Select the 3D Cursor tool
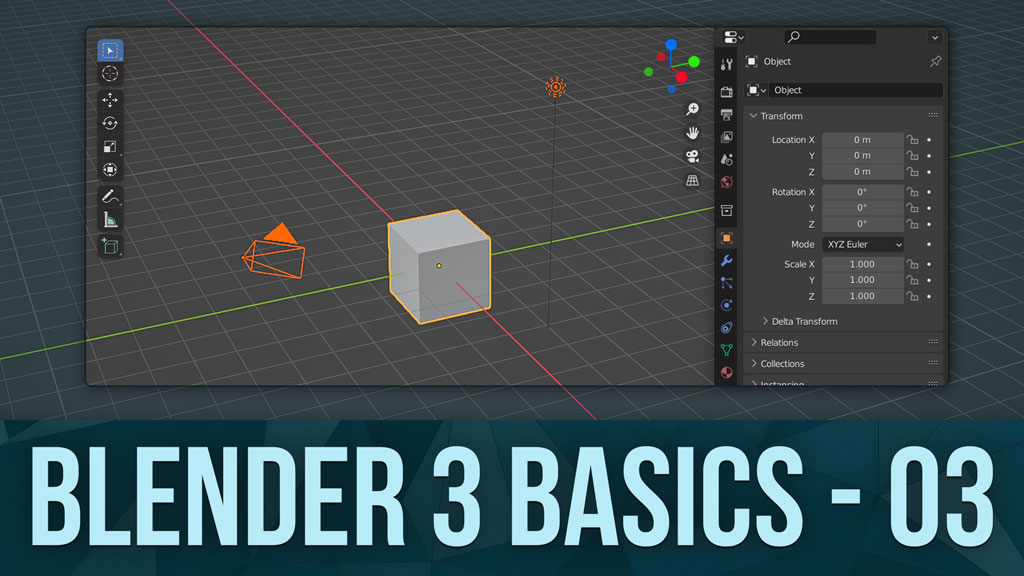This screenshot has width=1024, height=576. coord(110,74)
